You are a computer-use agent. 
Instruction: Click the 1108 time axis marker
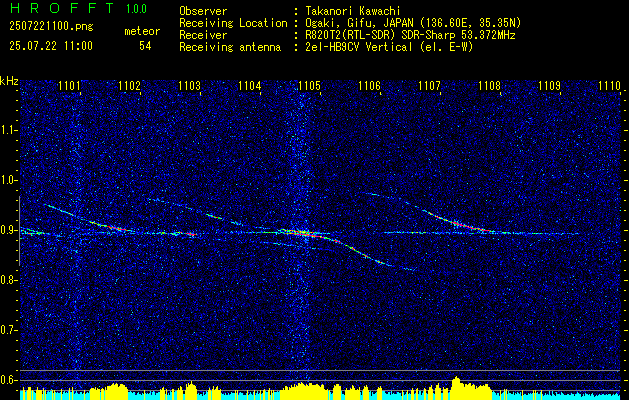490,85
